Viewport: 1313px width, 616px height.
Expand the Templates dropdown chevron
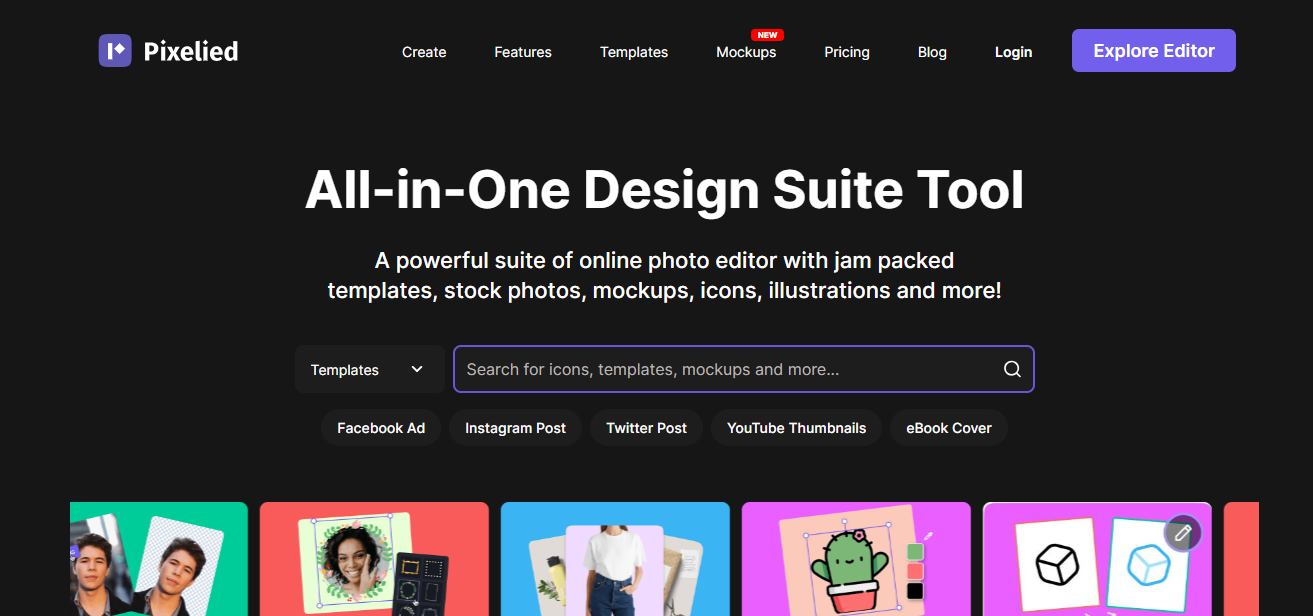coord(417,369)
